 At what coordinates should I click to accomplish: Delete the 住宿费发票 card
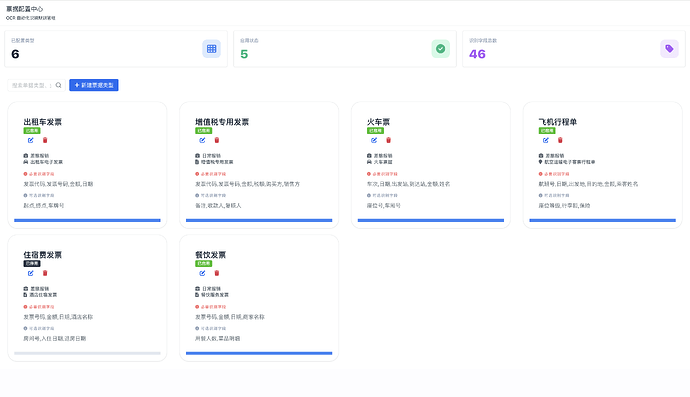pyautogui.click(x=45, y=273)
